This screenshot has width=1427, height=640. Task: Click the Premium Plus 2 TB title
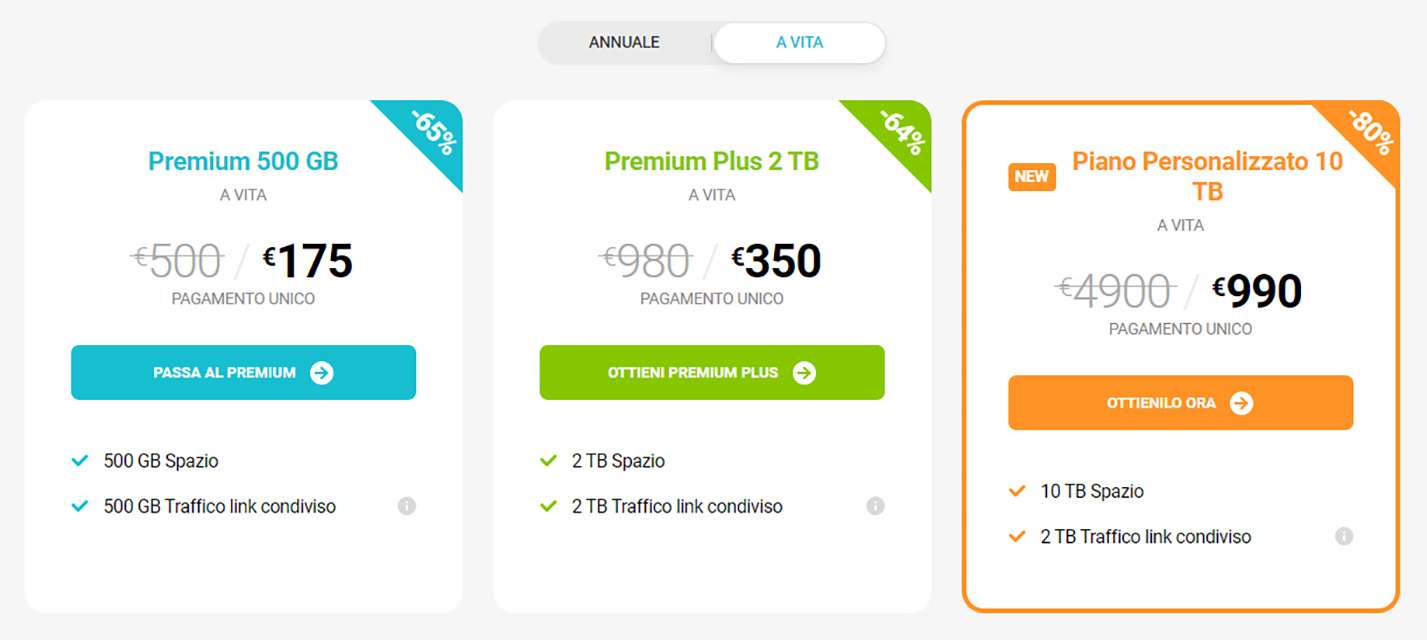click(x=711, y=161)
